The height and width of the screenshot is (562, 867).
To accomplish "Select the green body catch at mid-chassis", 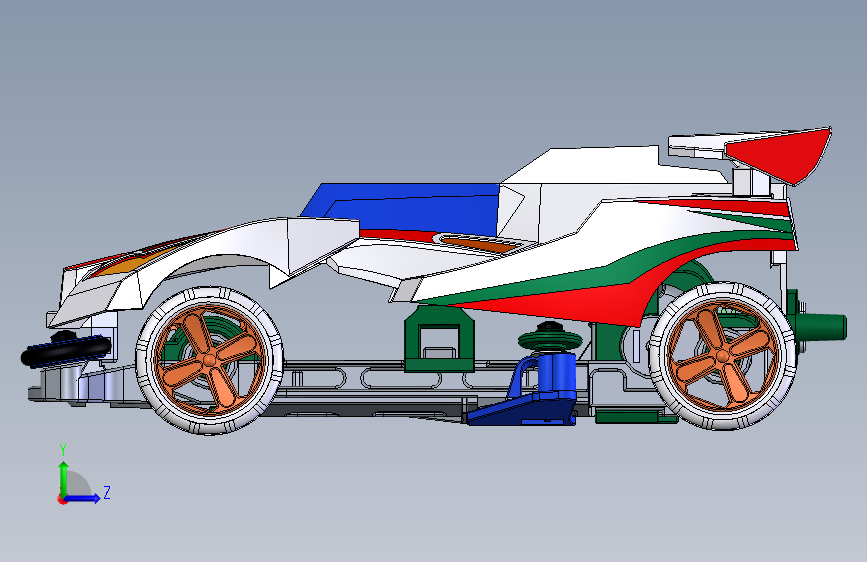I will (439, 340).
